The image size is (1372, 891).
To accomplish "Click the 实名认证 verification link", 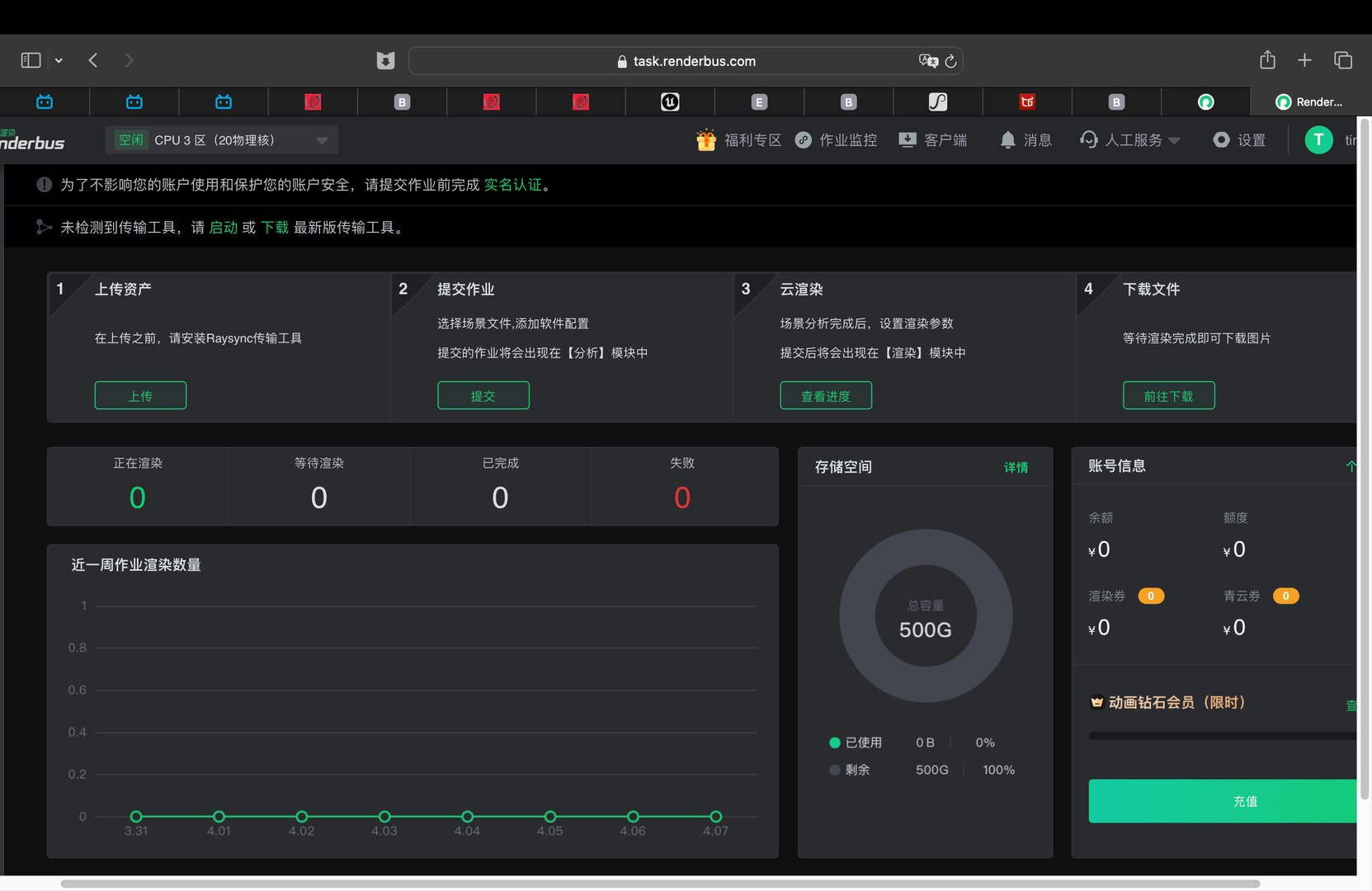I will coord(512,185).
